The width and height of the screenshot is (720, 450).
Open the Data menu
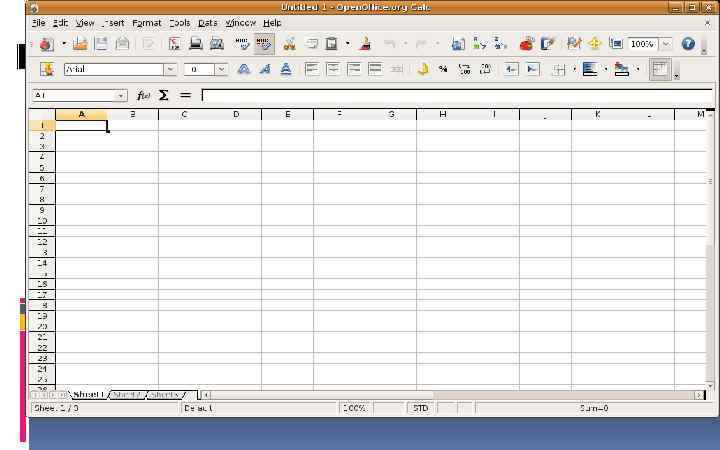coord(208,22)
